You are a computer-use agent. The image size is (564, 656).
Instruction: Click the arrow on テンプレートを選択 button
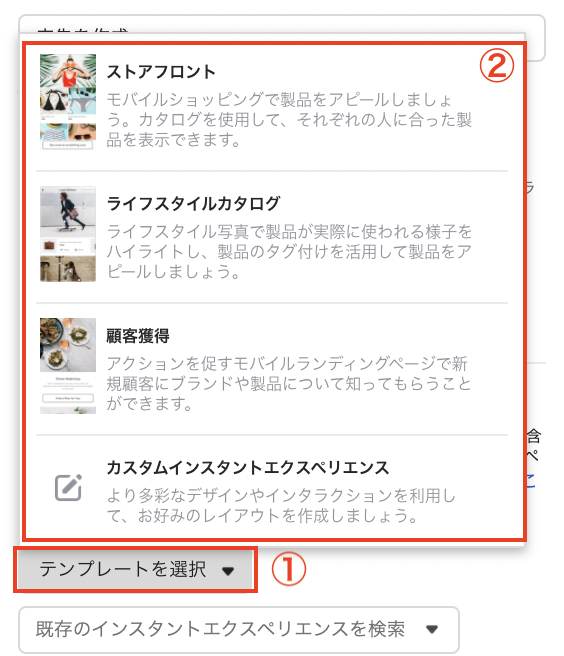228,571
